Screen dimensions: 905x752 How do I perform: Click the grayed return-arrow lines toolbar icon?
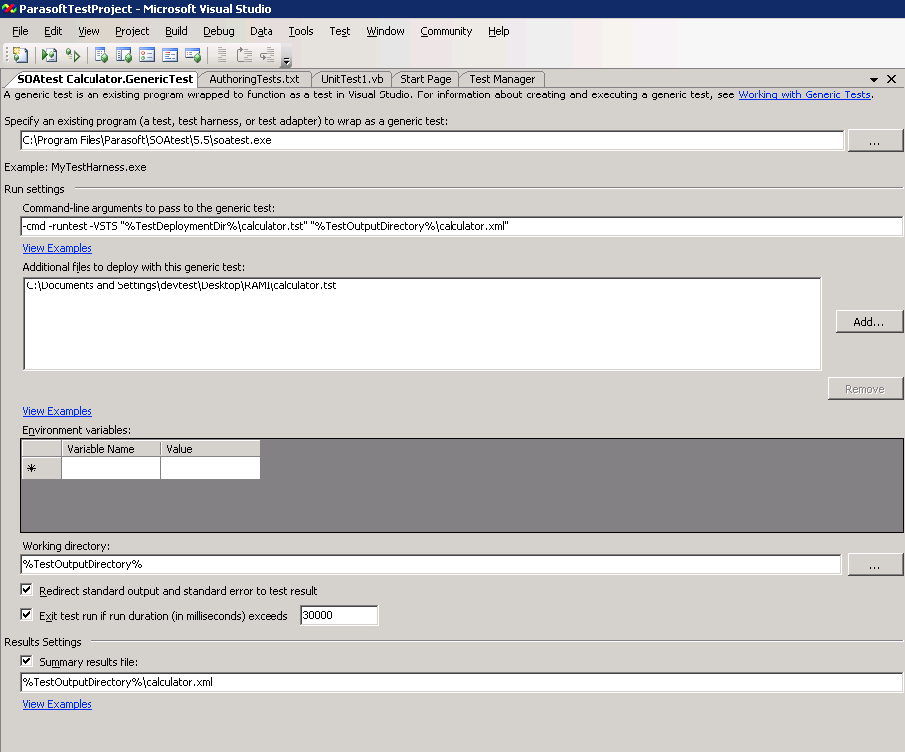[267, 55]
